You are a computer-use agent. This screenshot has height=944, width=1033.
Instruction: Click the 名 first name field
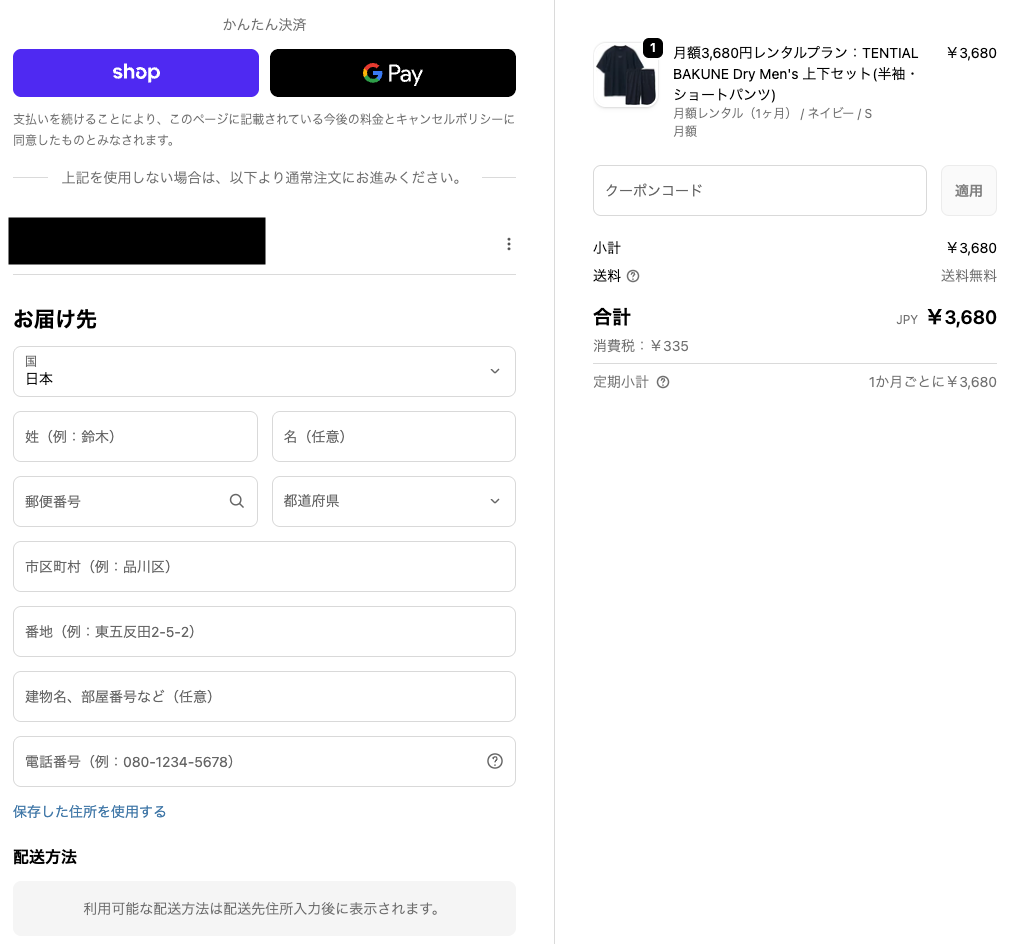pos(393,436)
